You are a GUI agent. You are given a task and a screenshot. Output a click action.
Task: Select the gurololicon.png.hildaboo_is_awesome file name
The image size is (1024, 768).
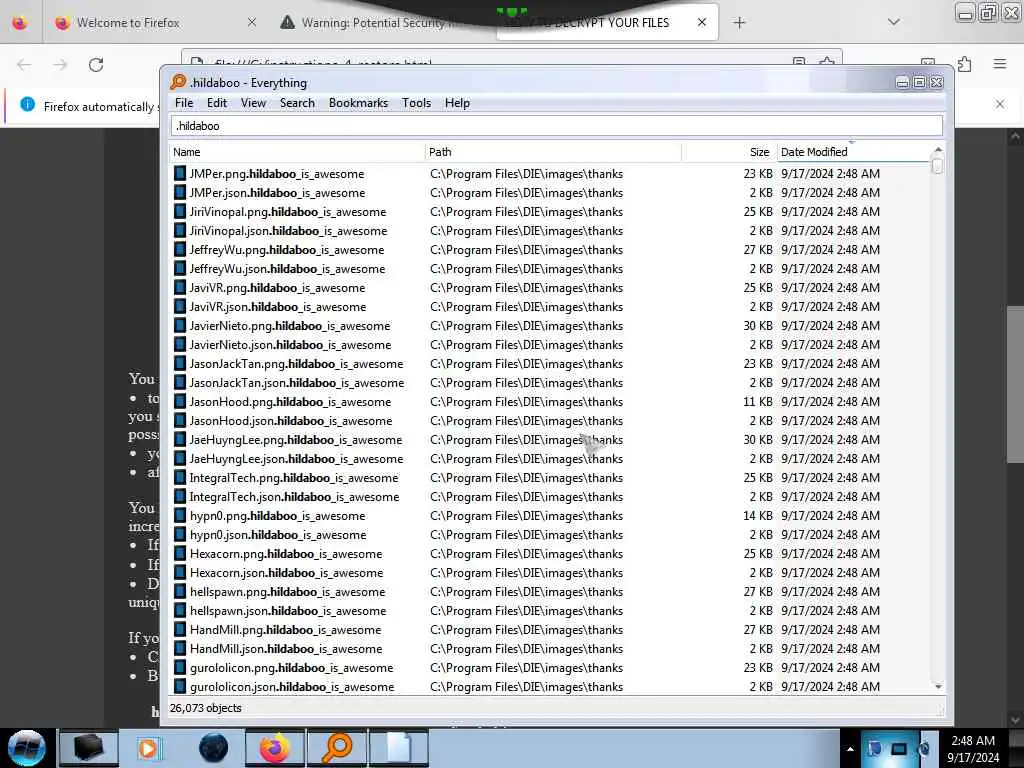(x=292, y=667)
